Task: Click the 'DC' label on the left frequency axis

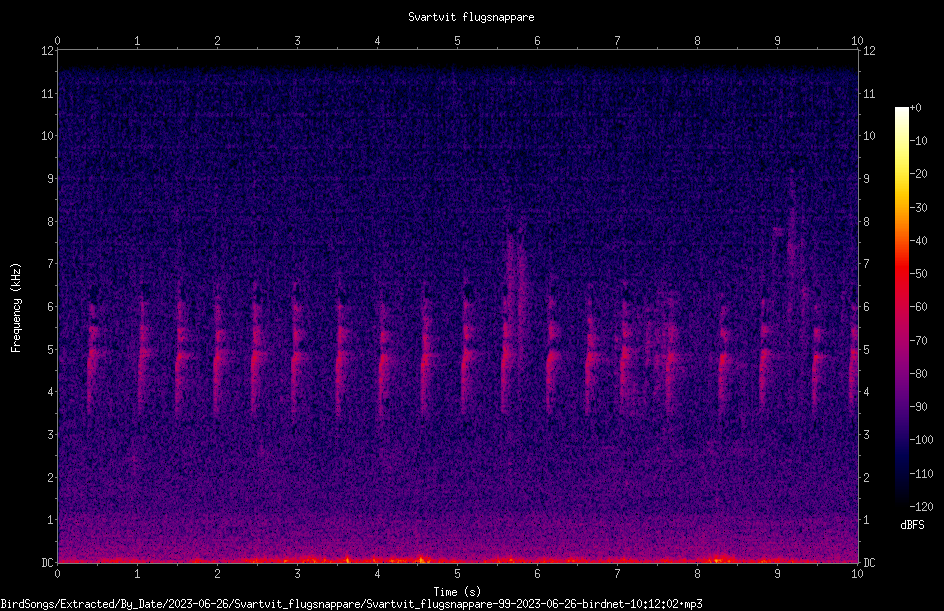Action: pos(47,563)
